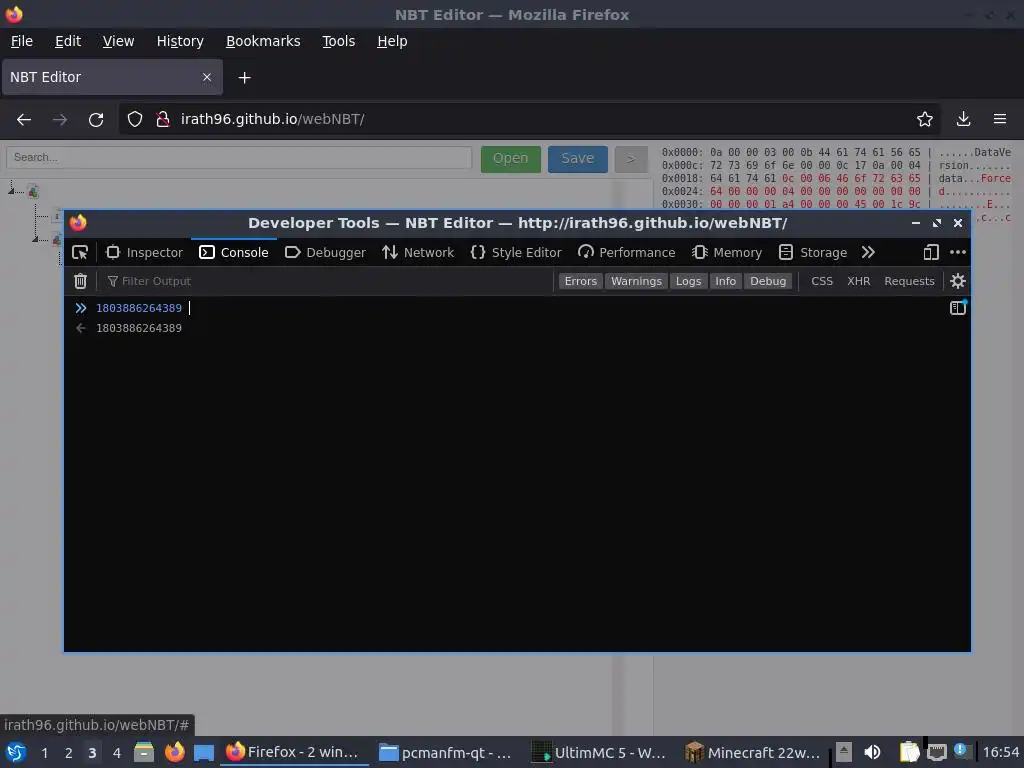Viewport: 1024px width, 768px height.
Task: Open the View menu
Action: point(118,41)
